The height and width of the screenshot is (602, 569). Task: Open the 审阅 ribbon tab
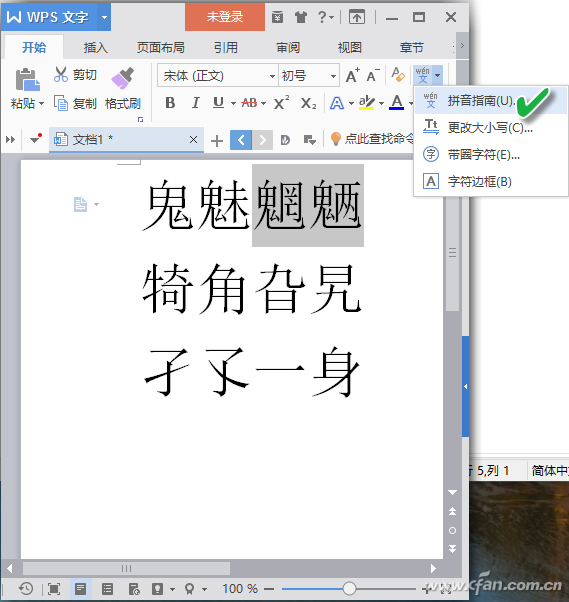pos(288,47)
